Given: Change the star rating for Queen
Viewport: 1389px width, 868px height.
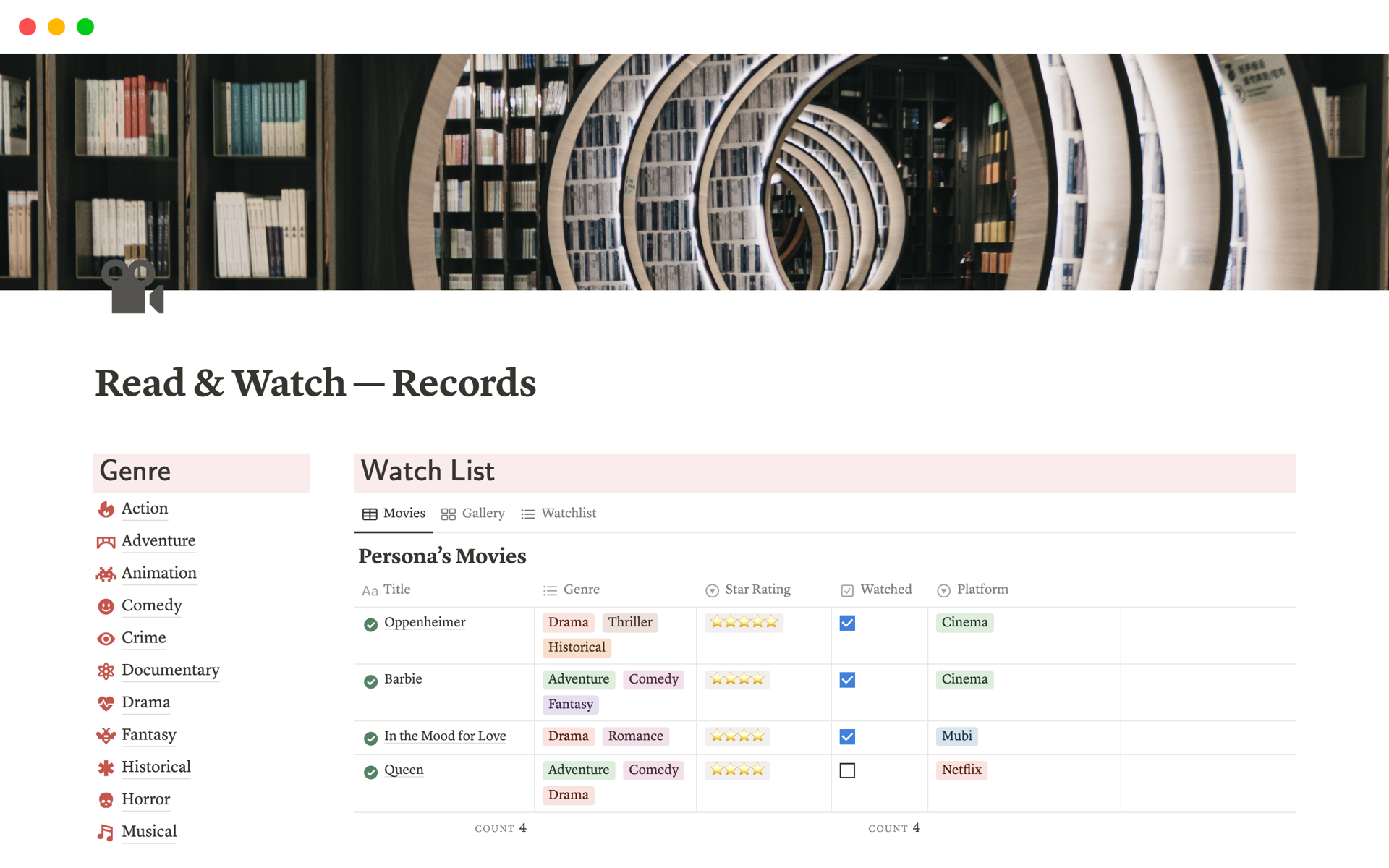Looking at the screenshot, I should [736, 770].
